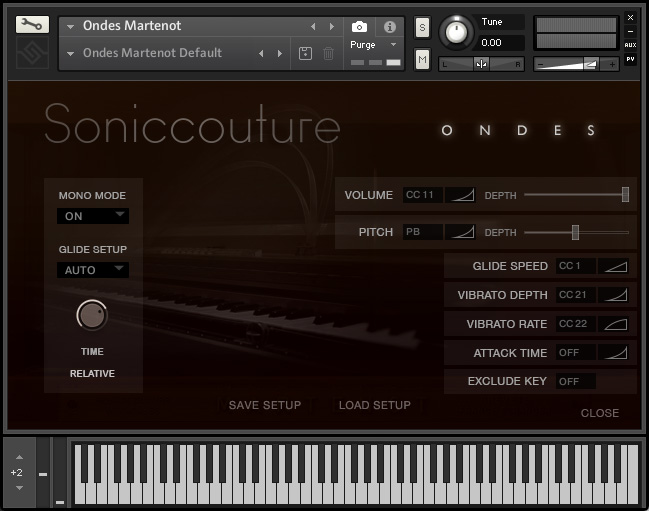Edit the GLIDE SPEED response curve icon
Viewport: 649px width, 511px height.
tap(613, 266)
